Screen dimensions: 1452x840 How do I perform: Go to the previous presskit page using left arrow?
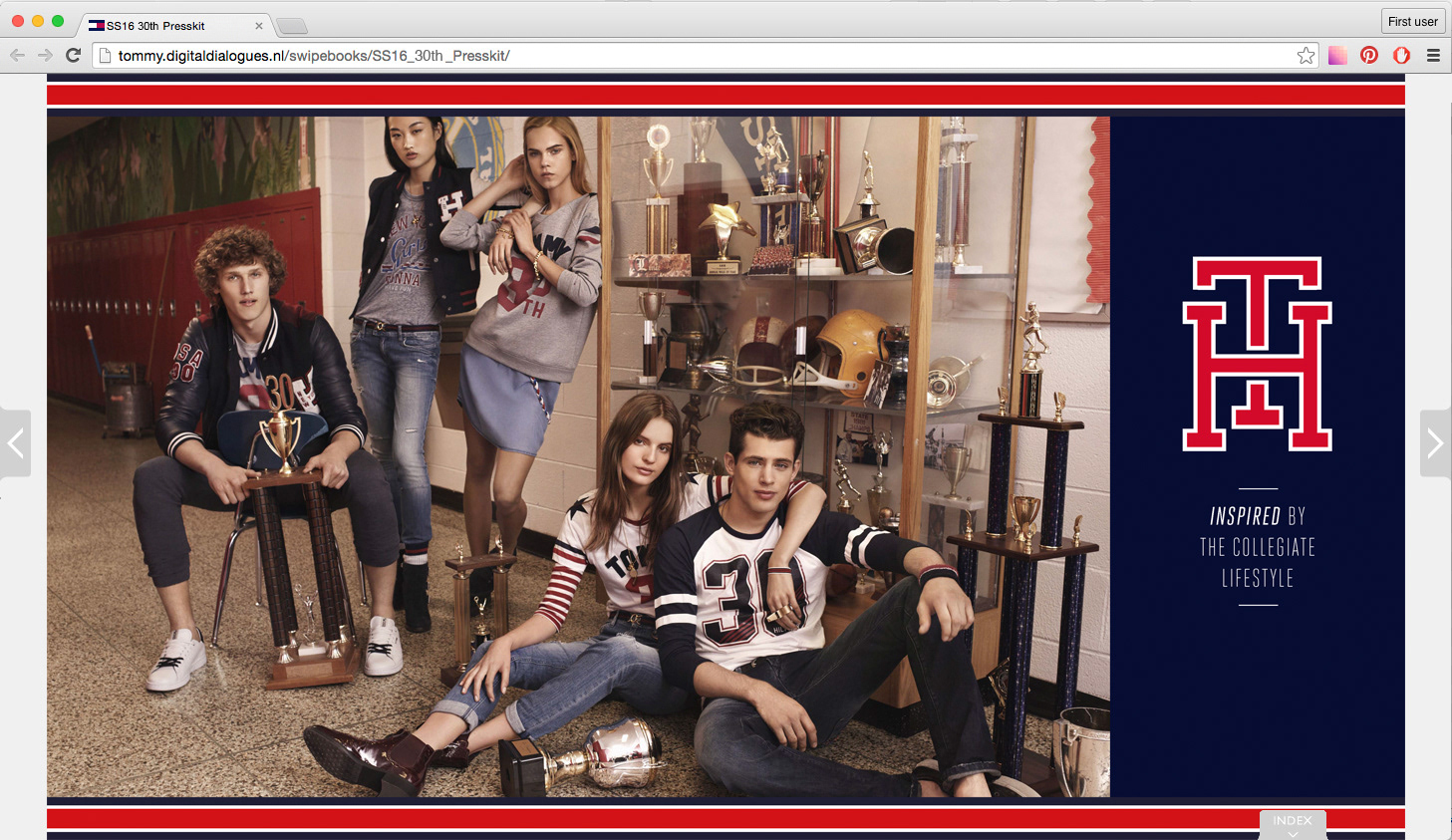click(x=16, y=443)
